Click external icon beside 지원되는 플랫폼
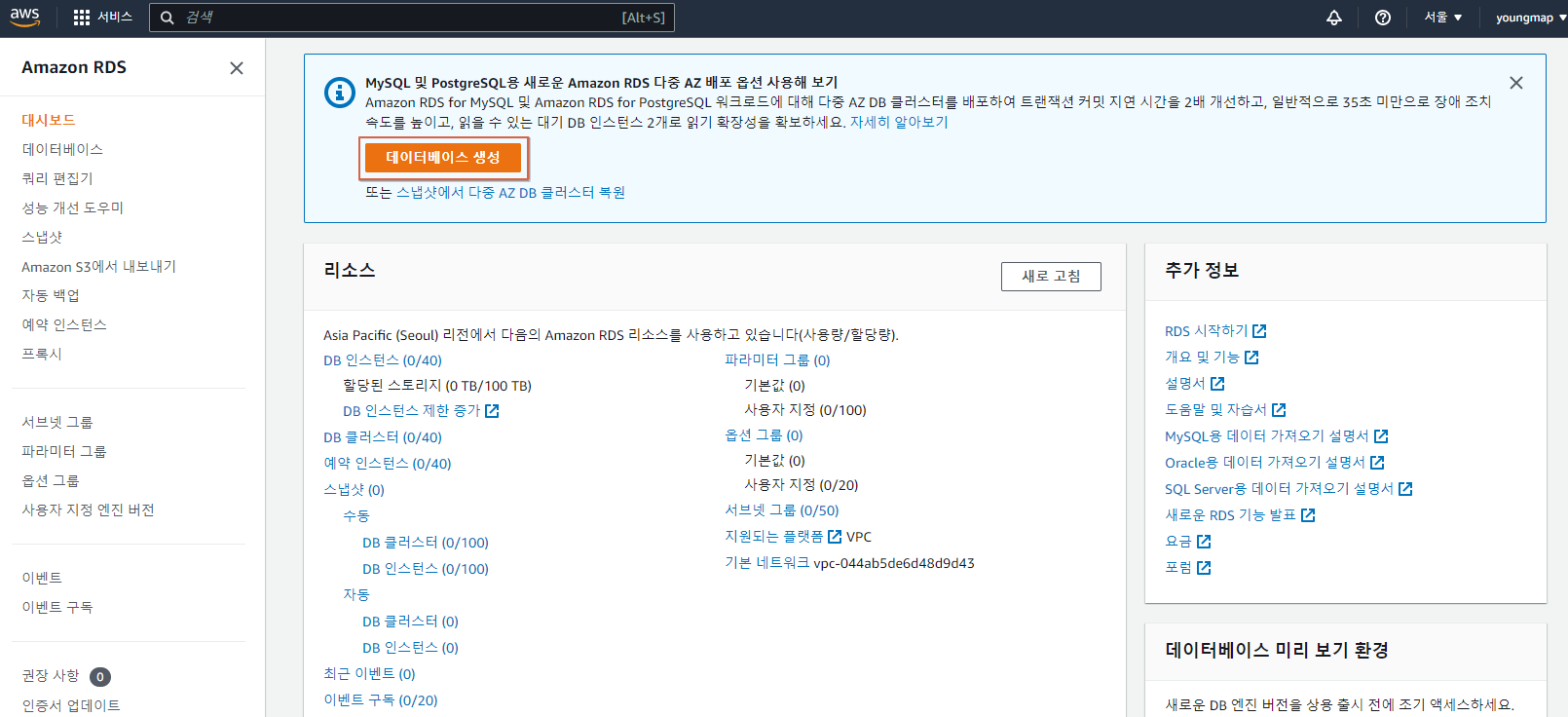1568x717 pixels. point(835,537)
